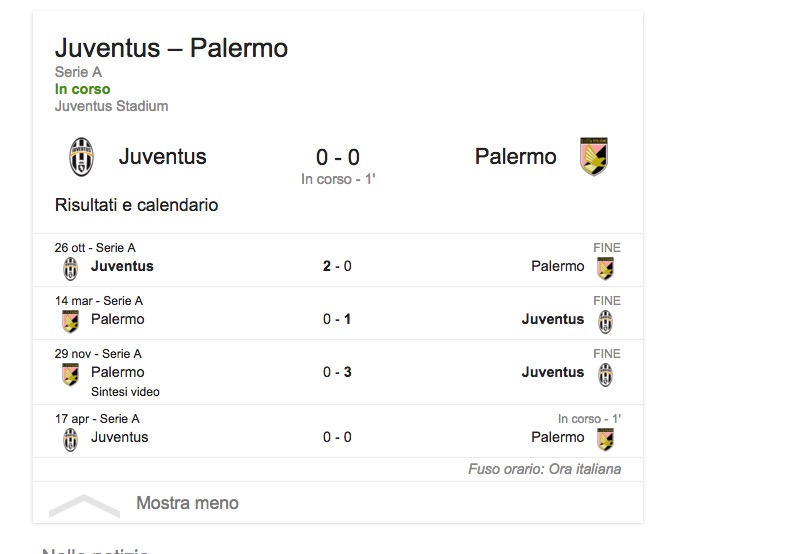The image size is (804, 554).
Task: Click Palermo crest in 29 nov match
Action: pos(70,374)
